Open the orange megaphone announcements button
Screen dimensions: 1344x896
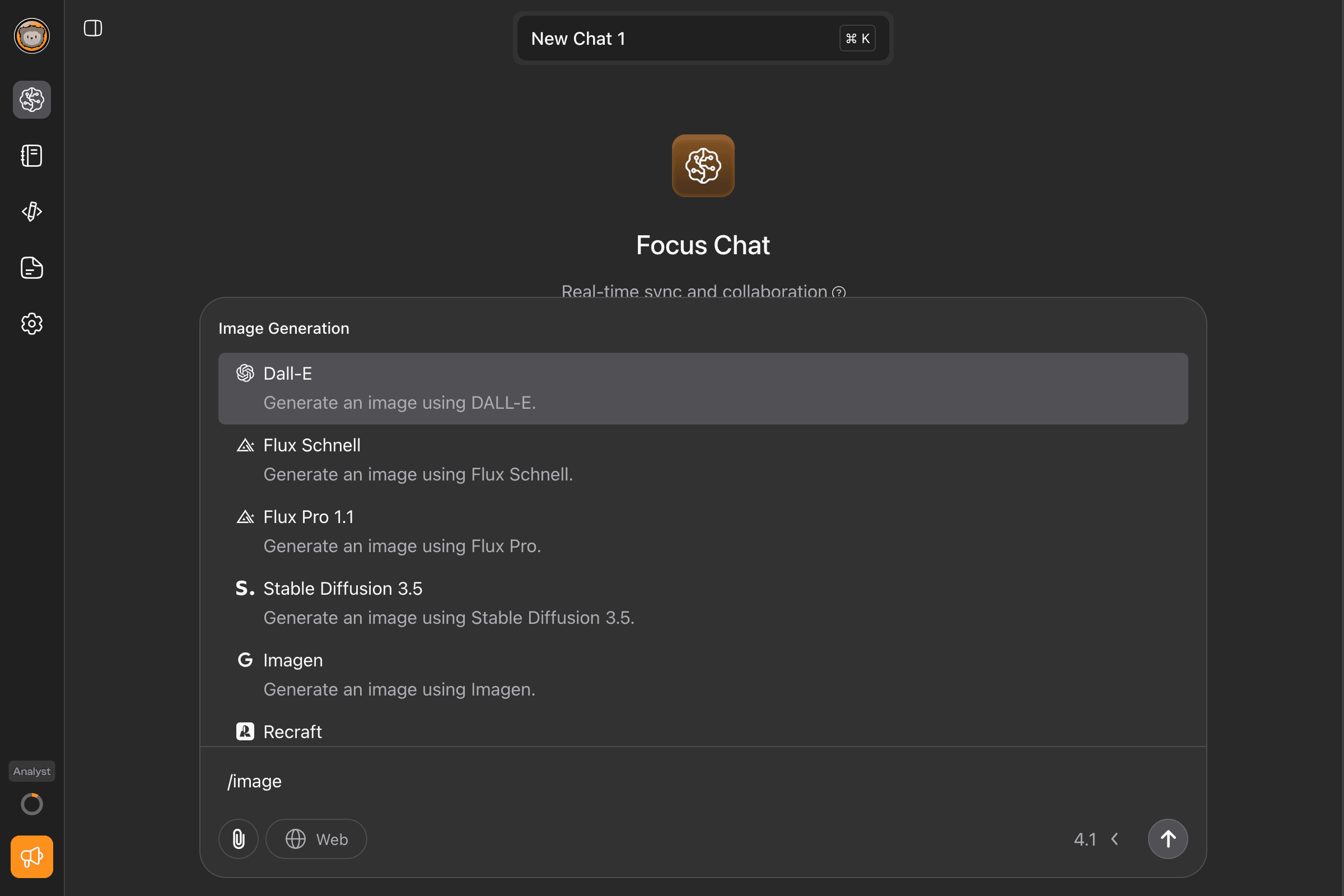point(32,857)
